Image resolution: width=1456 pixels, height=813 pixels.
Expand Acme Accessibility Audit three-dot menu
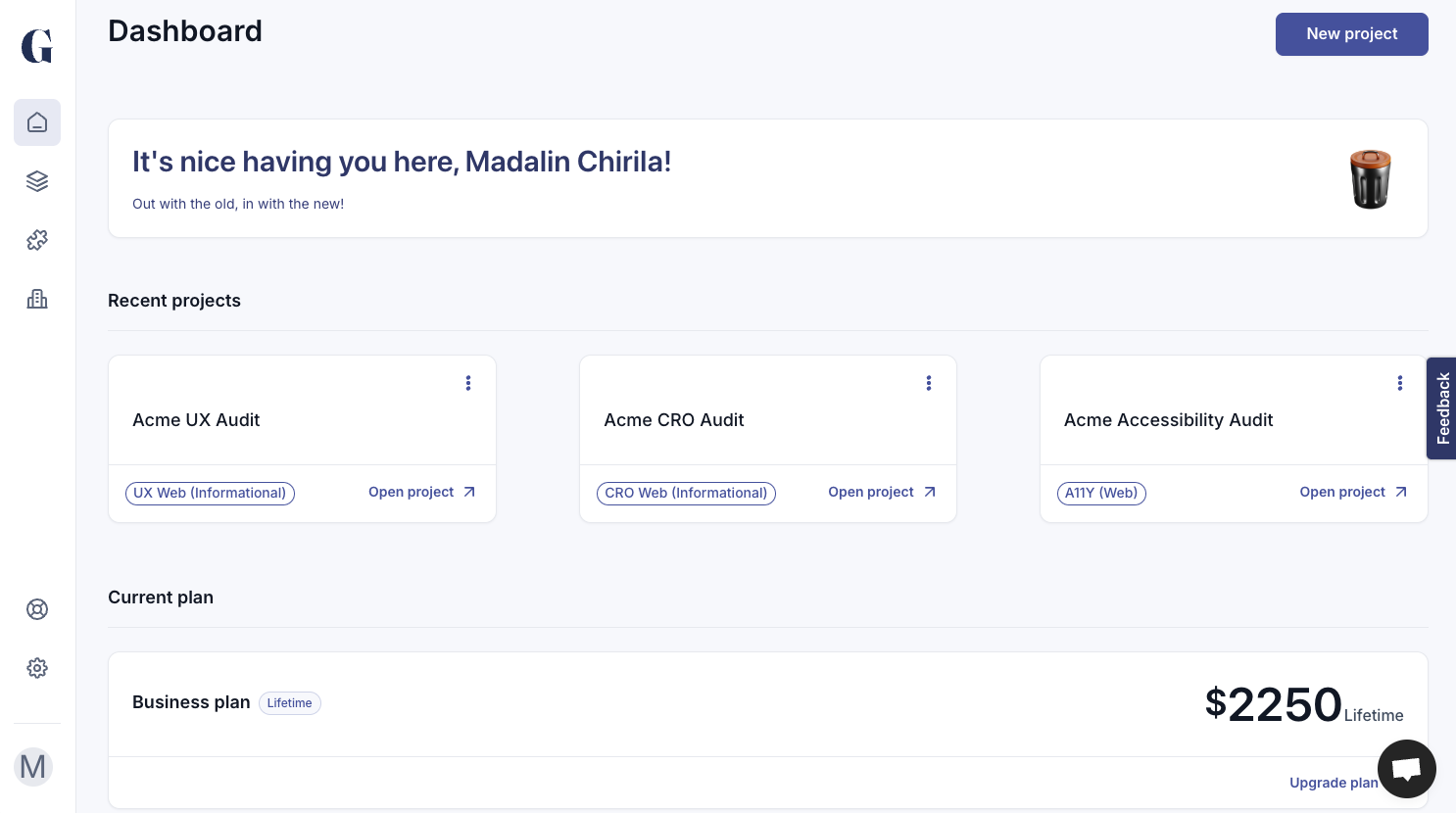click(x=1400, y=383)
